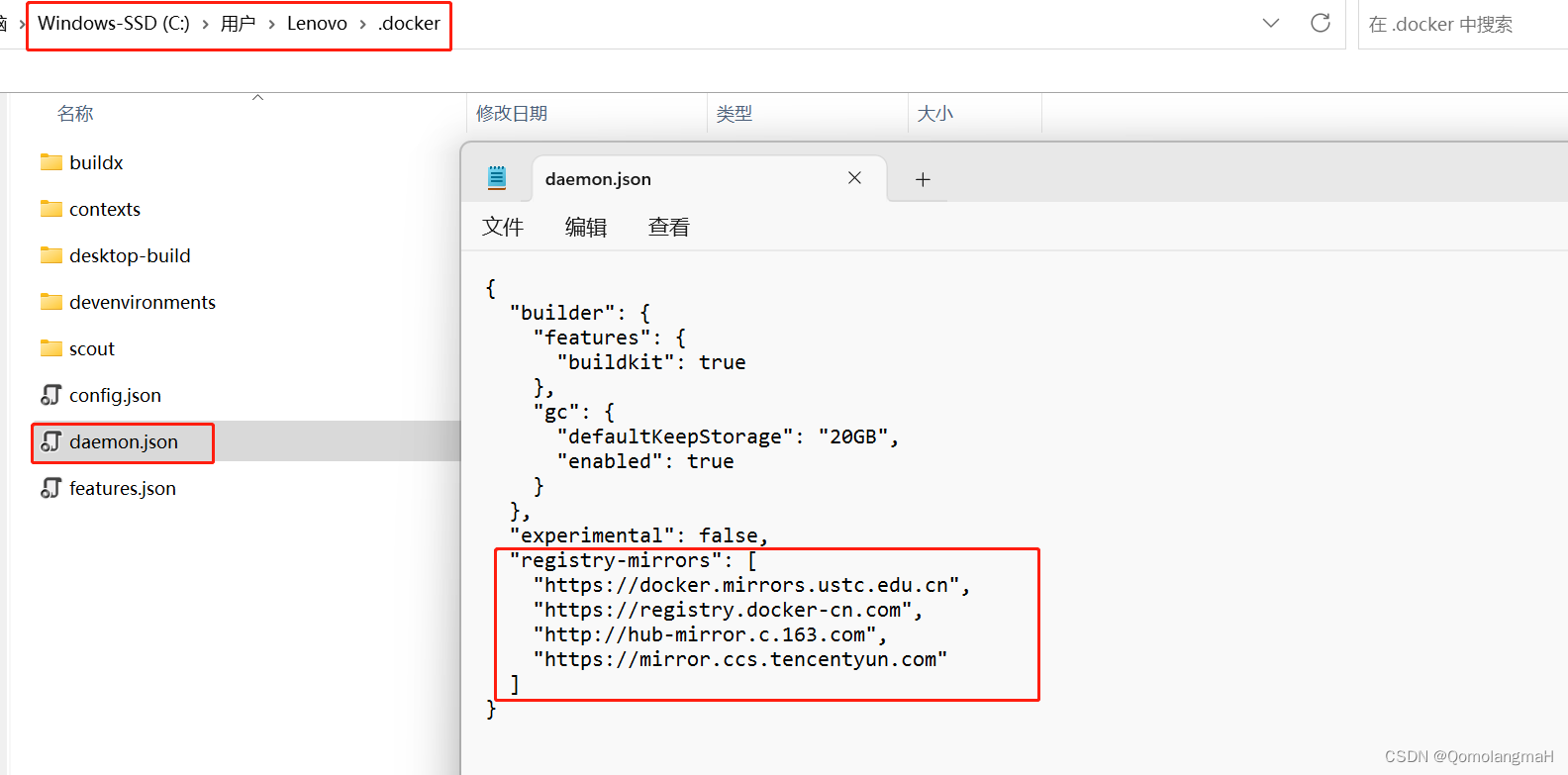
Task: Click the "features" line in editor
Action: click(610, 338)
